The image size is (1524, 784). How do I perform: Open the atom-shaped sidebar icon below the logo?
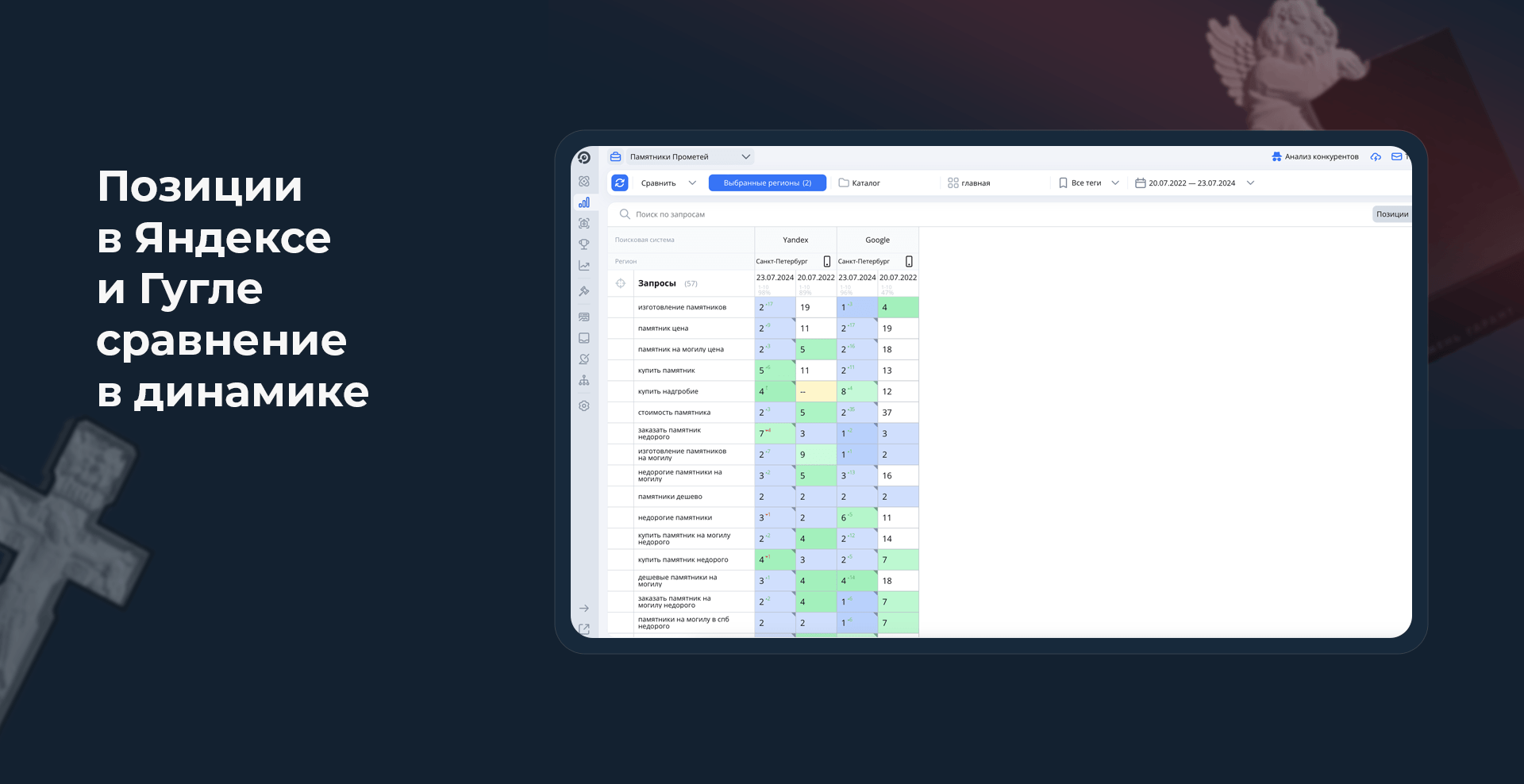pos(584,182)
